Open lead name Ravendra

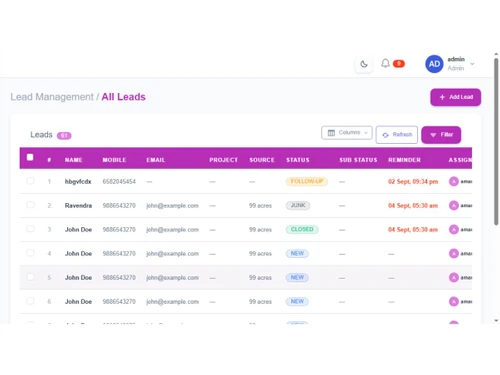tap(78, 206)
